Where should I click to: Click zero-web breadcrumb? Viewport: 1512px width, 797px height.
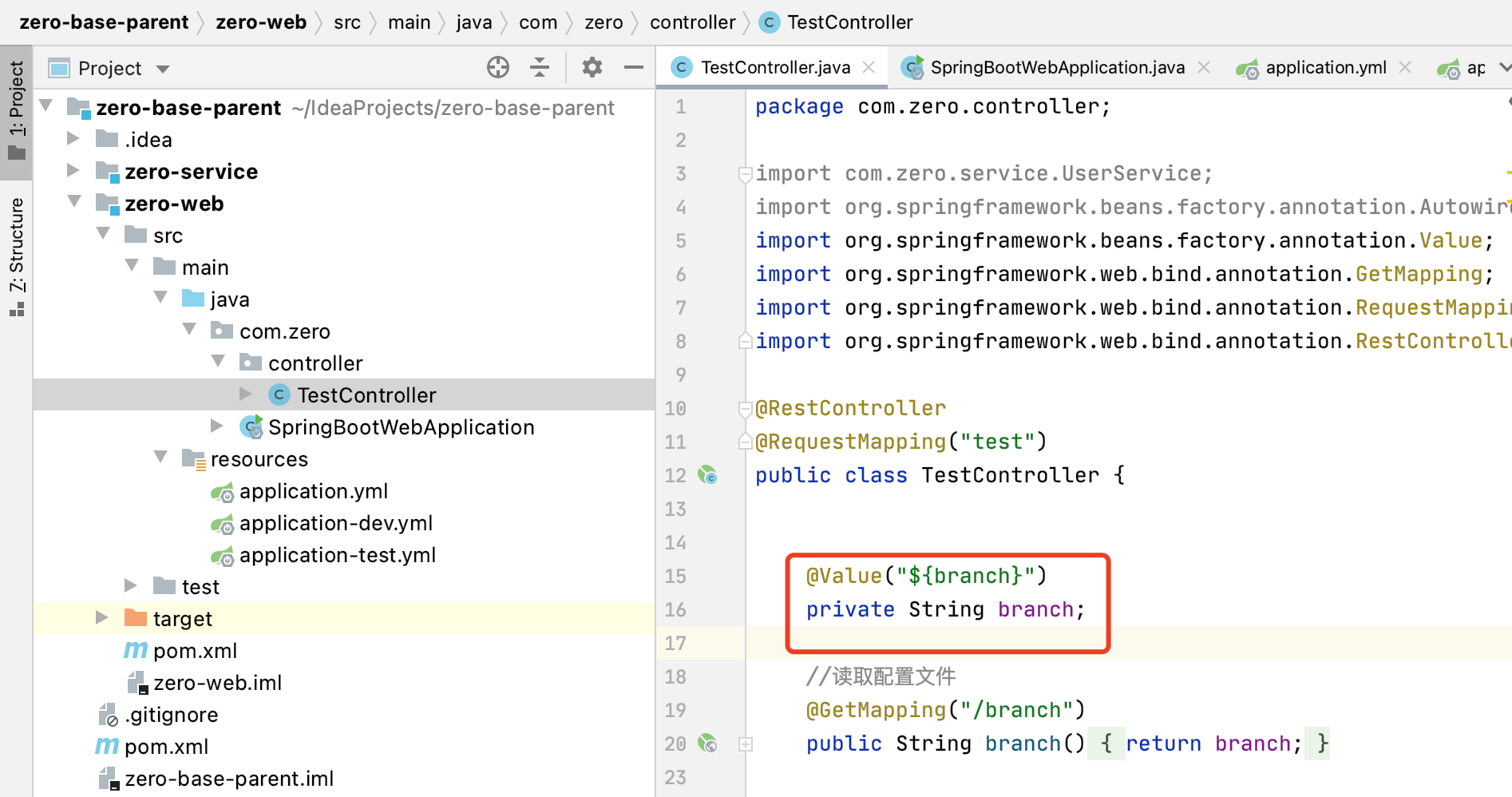[x=261, y=22]
